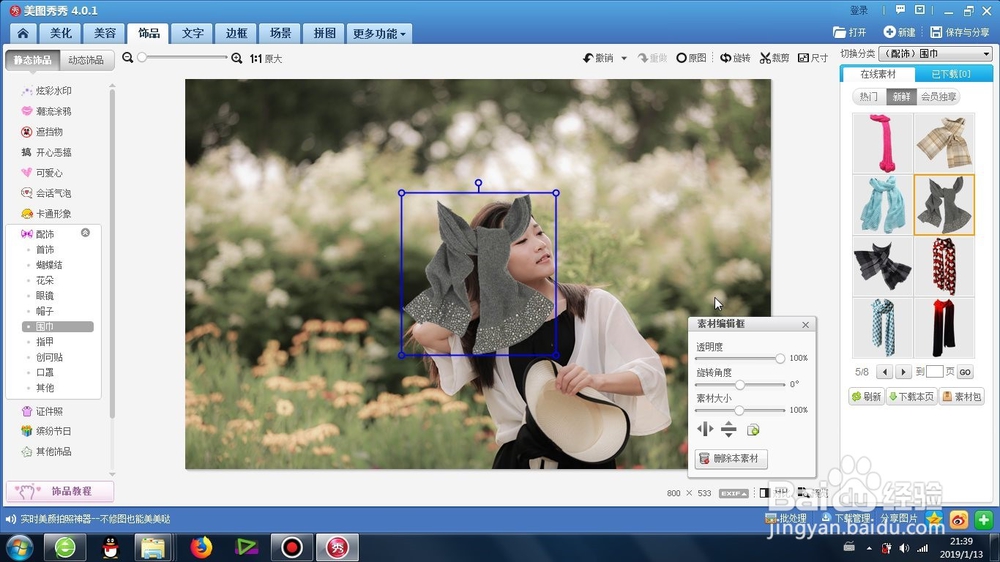Close the 素材编辑框 panel
Screen dimensions: 1000x562
[x=805, y=325]
